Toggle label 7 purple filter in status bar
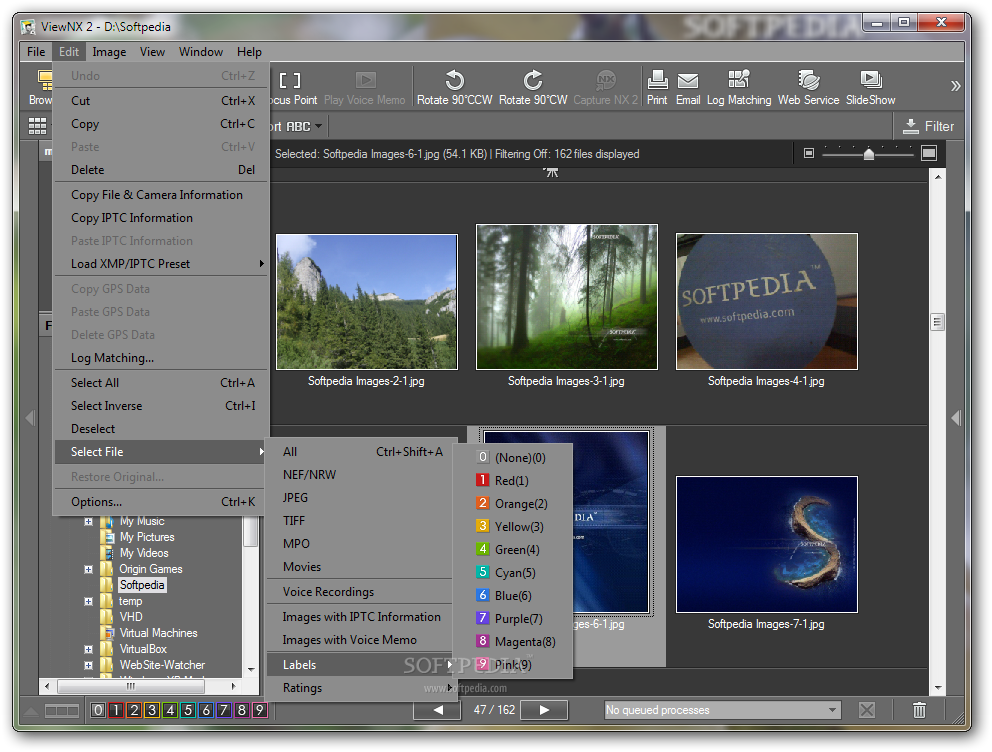Screen dimensions: 992x752 [223, 710]
